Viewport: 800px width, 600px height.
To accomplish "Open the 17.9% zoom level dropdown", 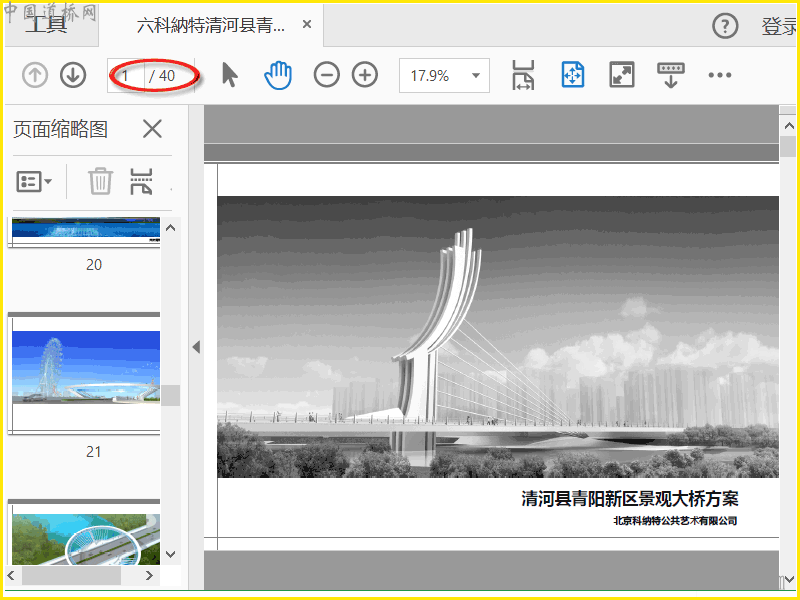I will (444, 76).
